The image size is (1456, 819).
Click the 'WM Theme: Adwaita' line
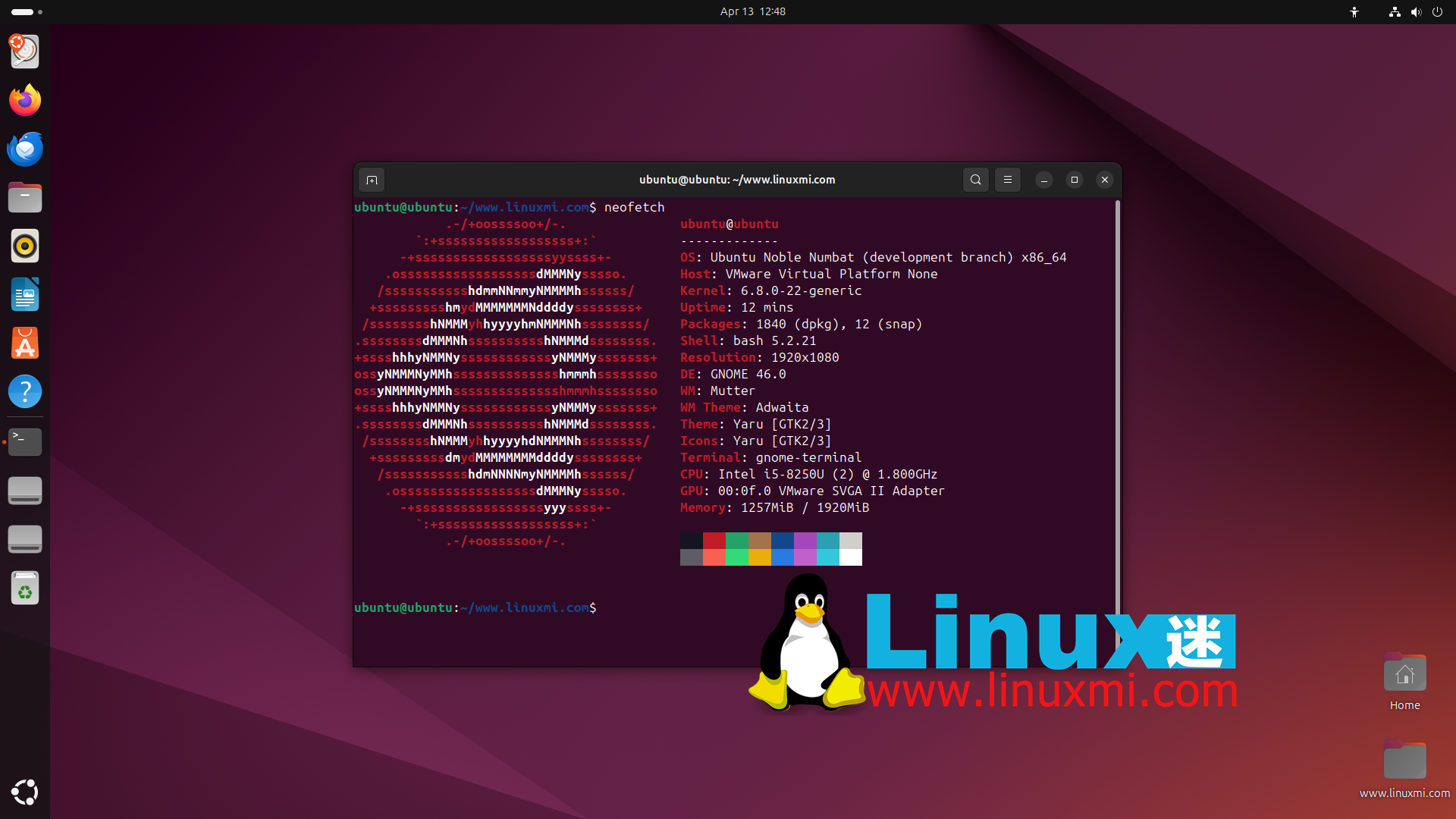point(744,407)
